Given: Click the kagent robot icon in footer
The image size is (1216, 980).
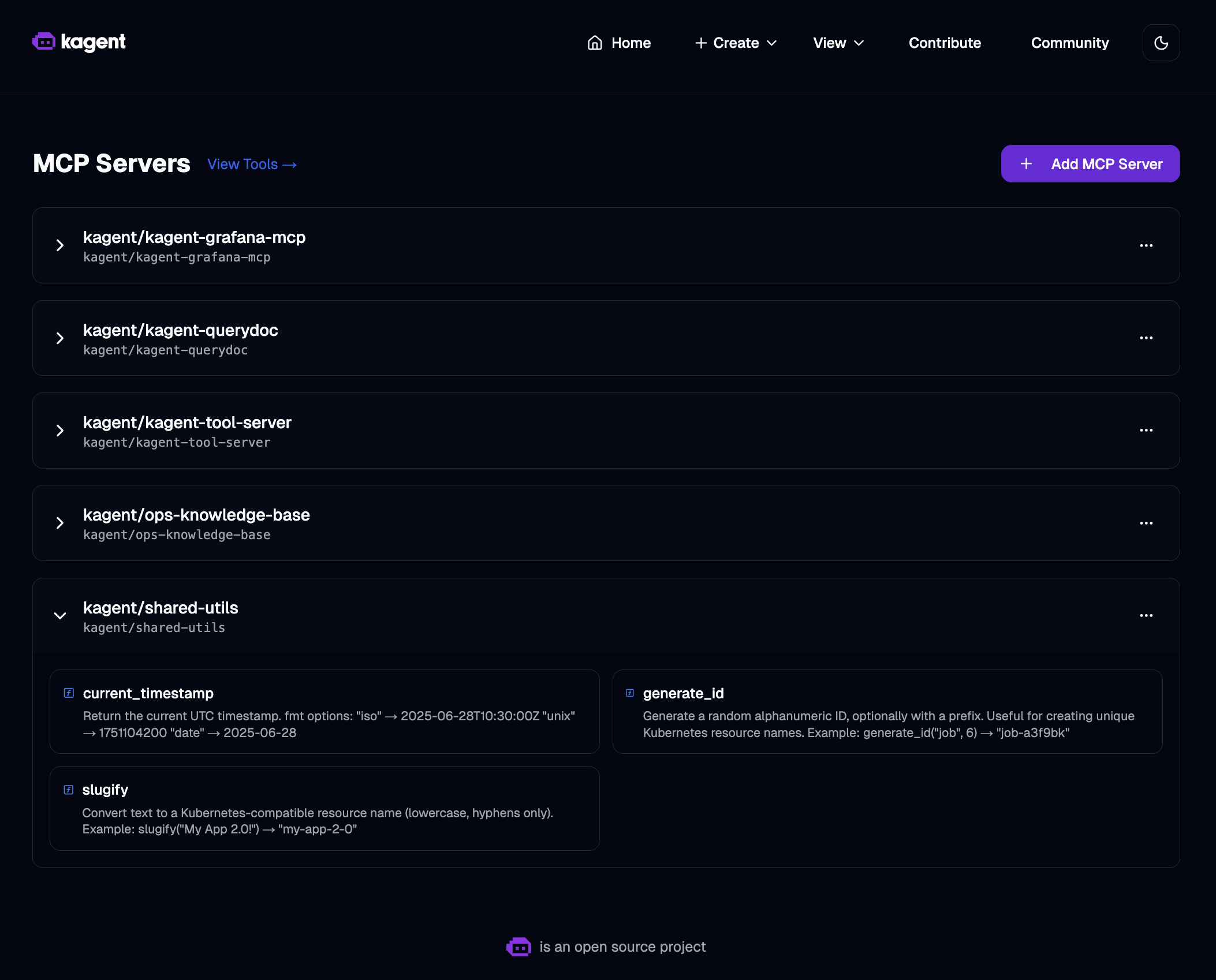Looking at the screenshot, I should pos(519,947).
